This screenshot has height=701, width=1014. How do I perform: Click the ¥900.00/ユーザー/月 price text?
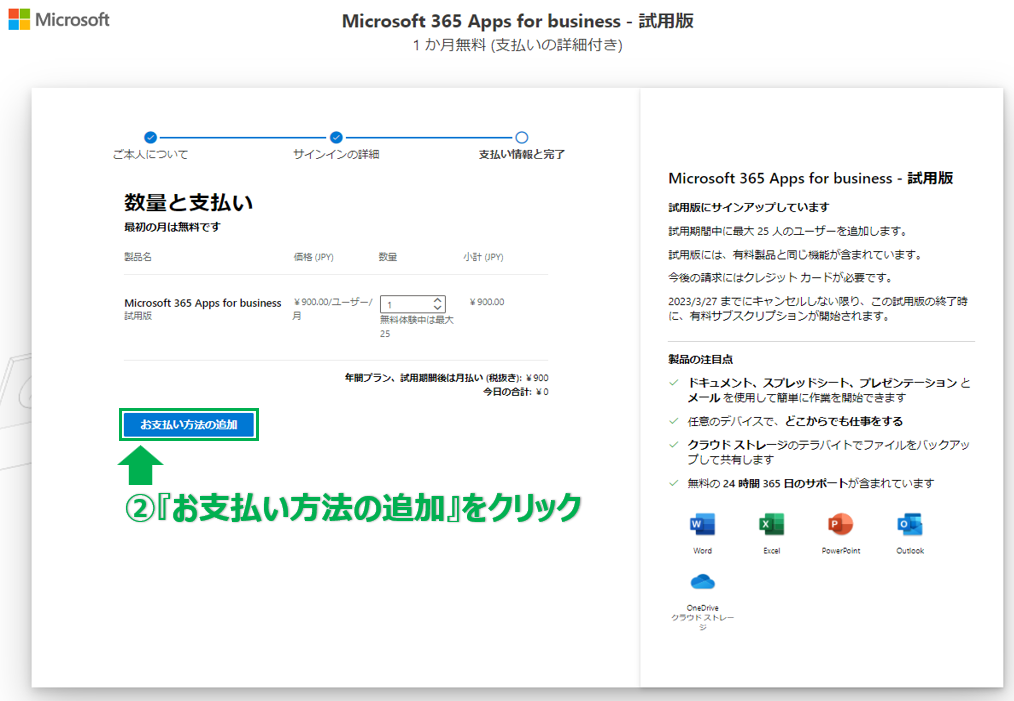click(333, 308)
